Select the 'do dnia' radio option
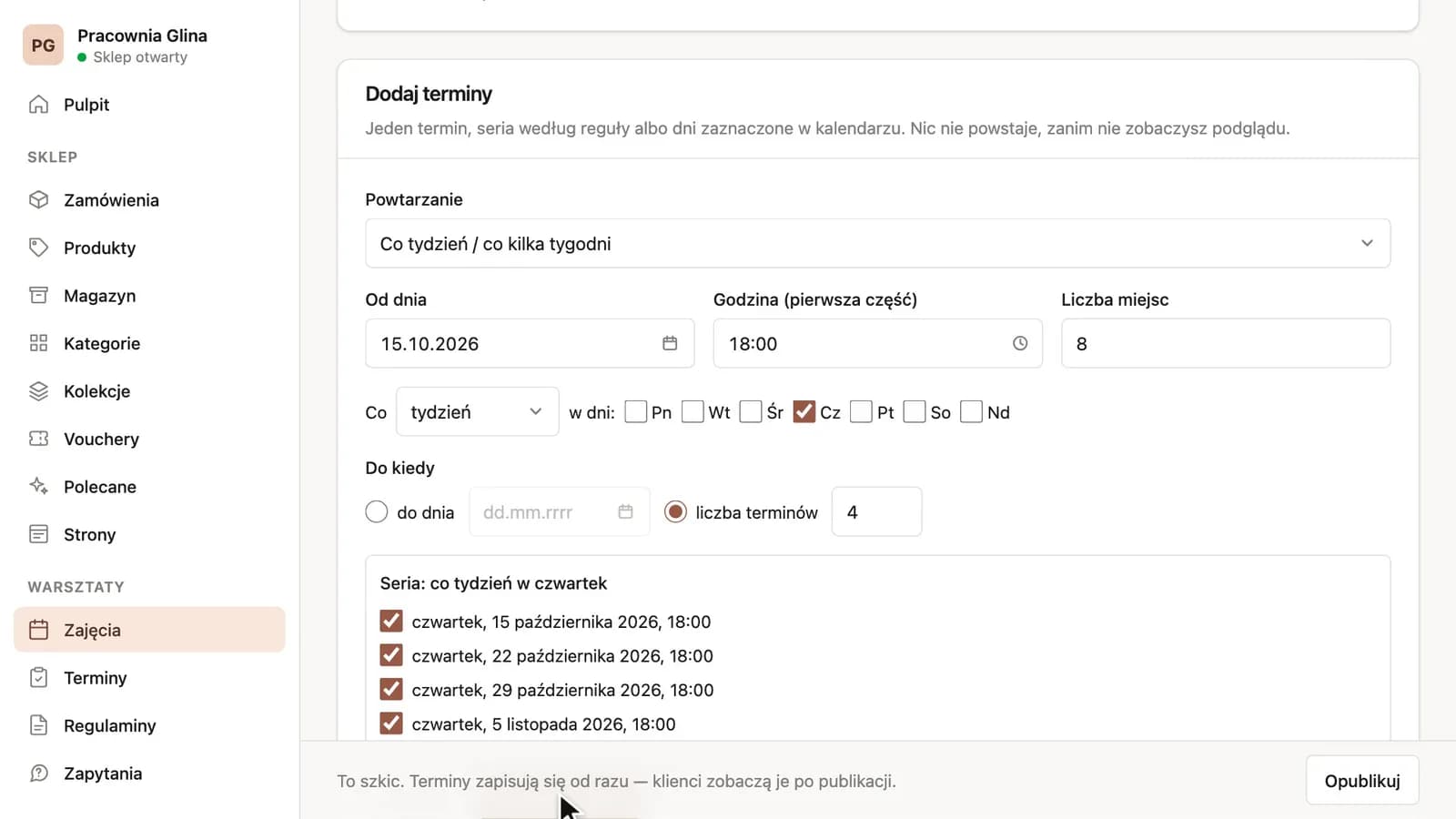Viewport: 1456px width, 819px height. pyautogui.click(x=377, y=512)
